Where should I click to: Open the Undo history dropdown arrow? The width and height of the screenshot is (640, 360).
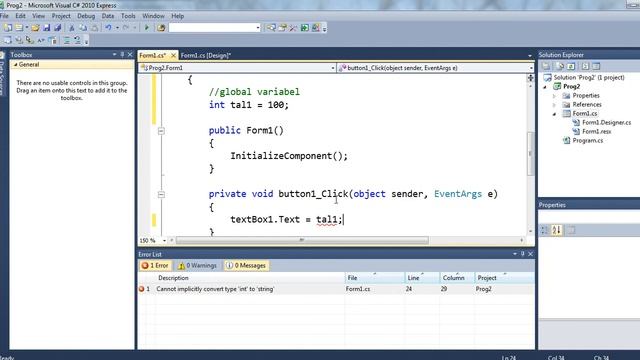(117, 28)
